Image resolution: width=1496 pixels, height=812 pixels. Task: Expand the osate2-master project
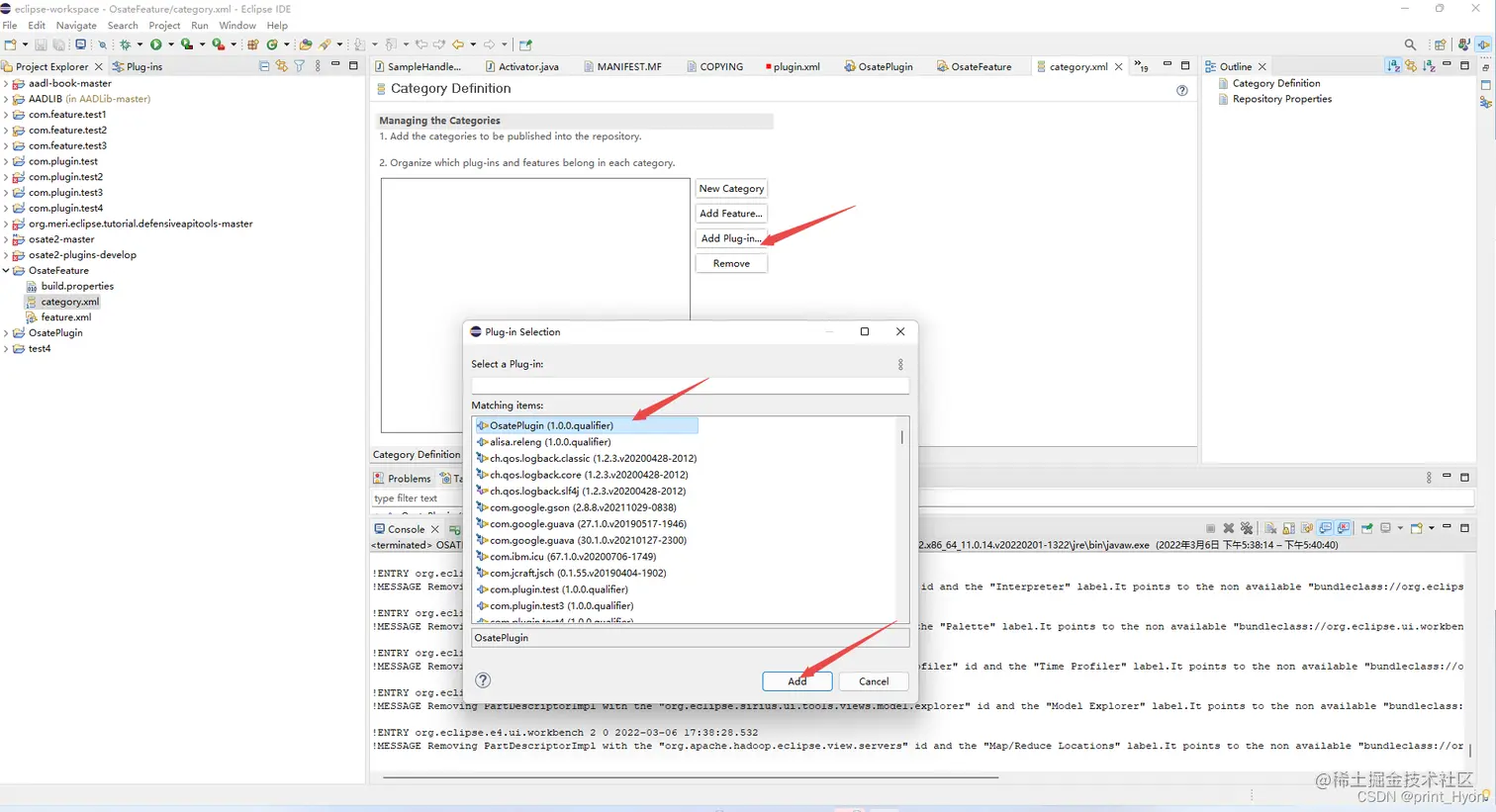click(6, 239)
